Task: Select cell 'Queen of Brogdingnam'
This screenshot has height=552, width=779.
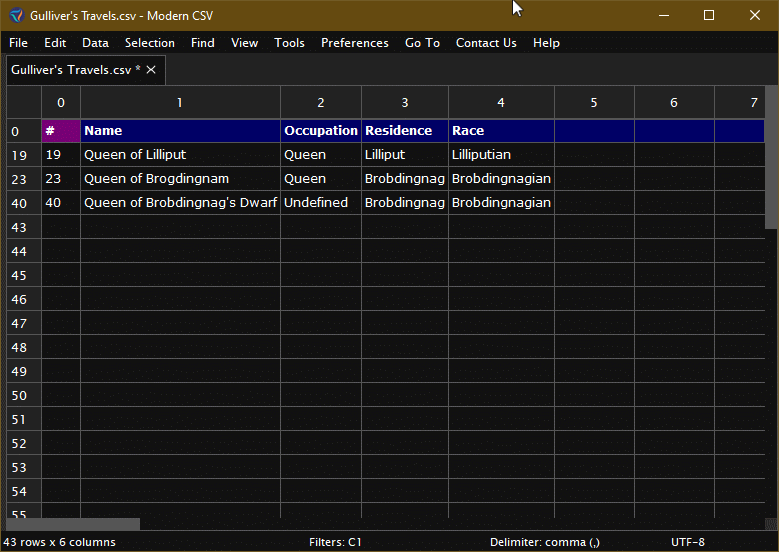Action: click(x=180, y=178)
